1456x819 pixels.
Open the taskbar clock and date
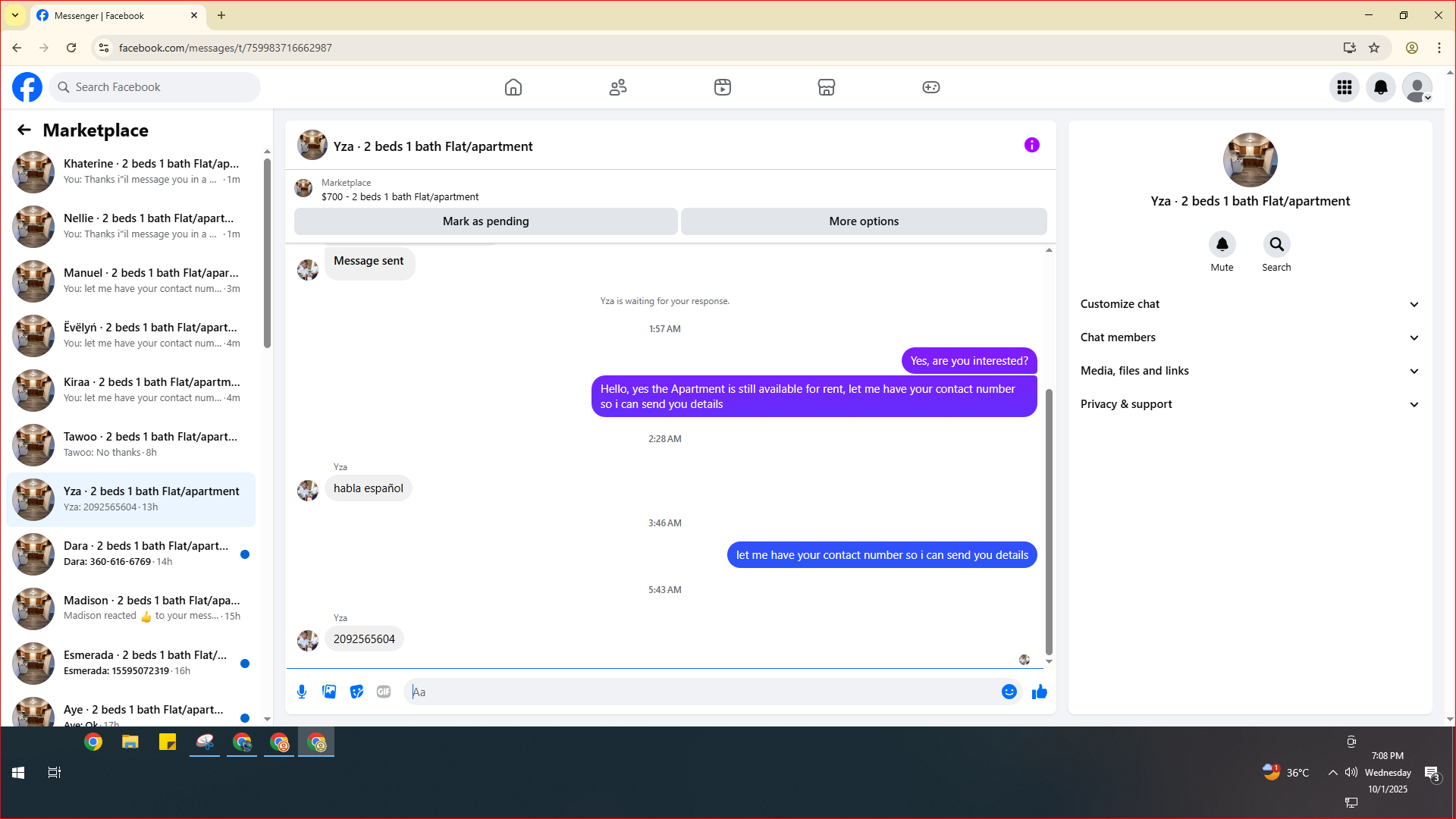(x=1388, y=773)
